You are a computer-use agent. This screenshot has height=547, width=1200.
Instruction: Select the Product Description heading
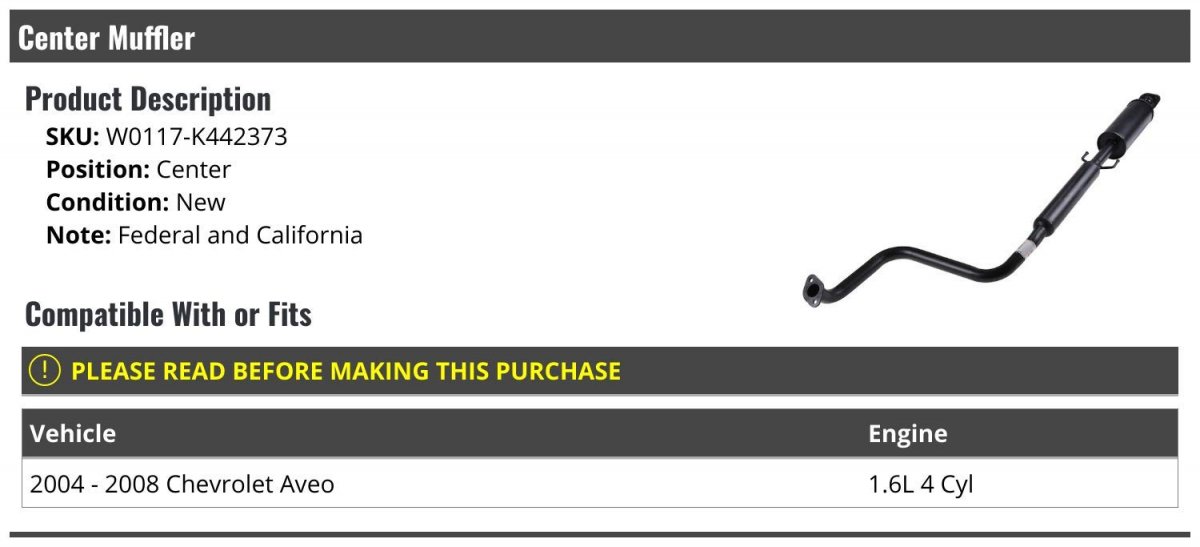pos(148,99)
